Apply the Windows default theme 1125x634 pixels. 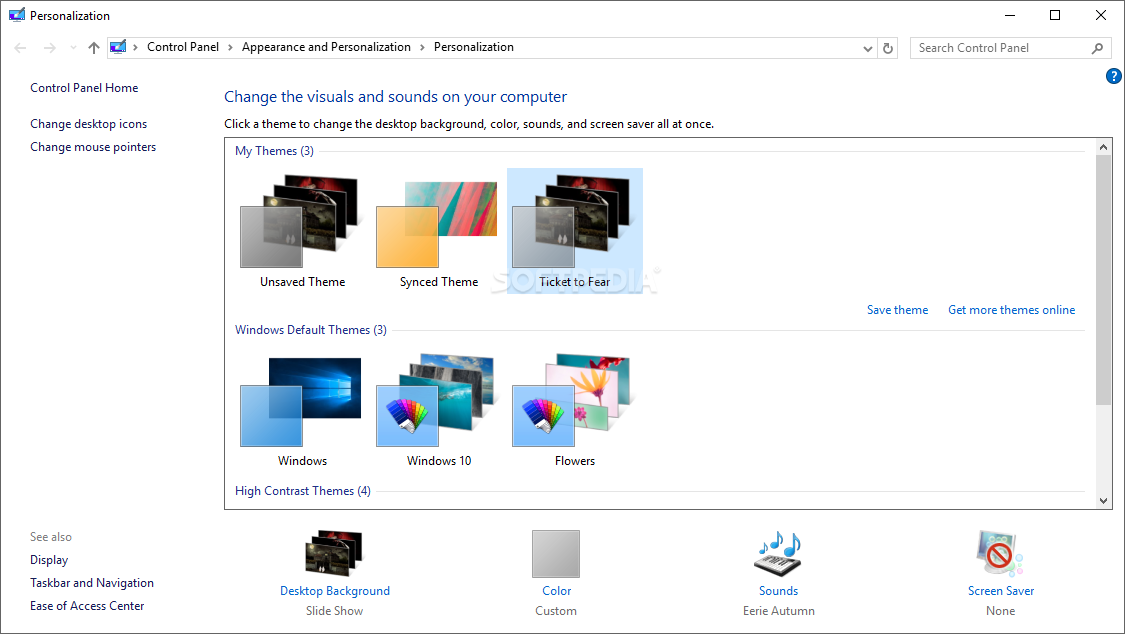coord(302,410)
